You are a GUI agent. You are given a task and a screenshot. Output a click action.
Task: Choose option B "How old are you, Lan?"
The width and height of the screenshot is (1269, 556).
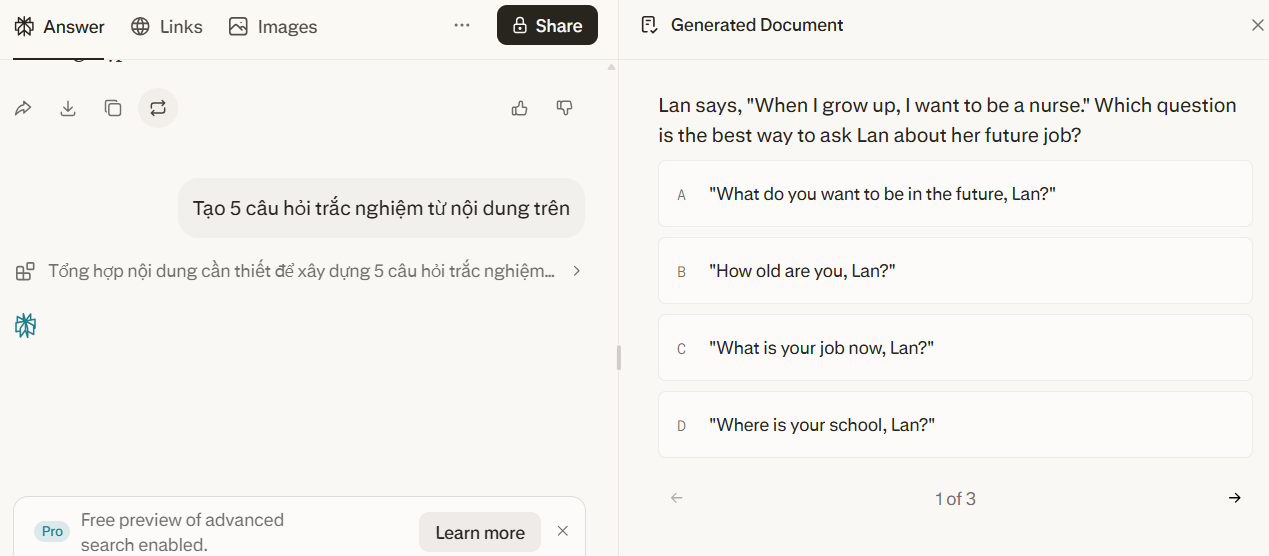955,271
